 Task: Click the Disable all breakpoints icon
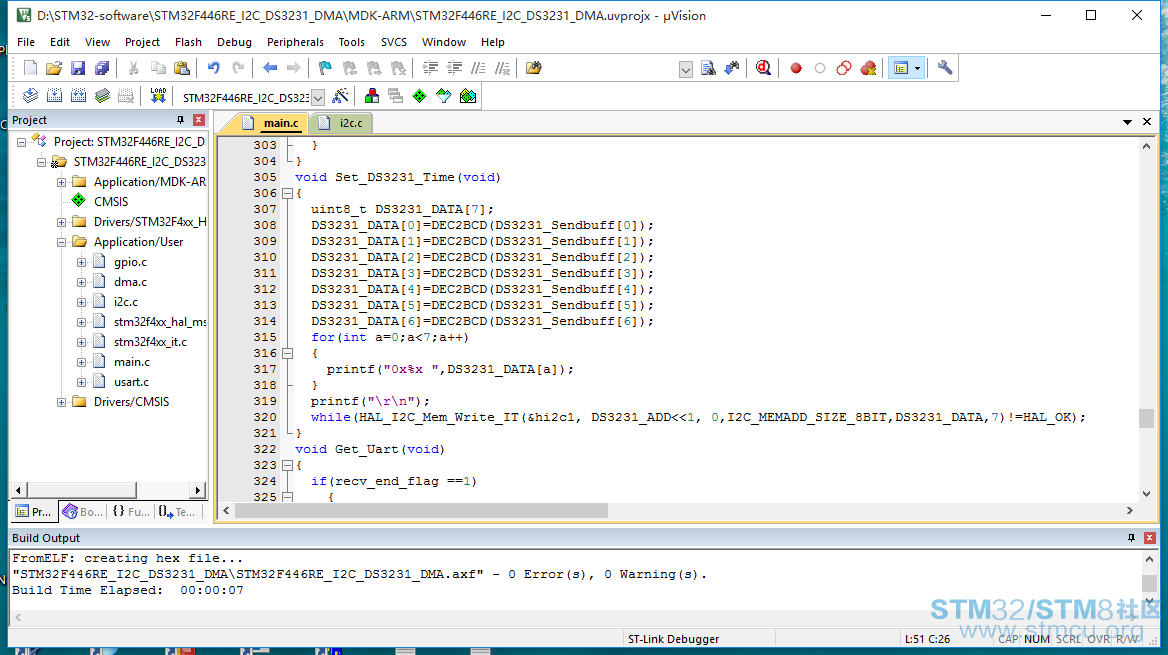tap(844, 68)
